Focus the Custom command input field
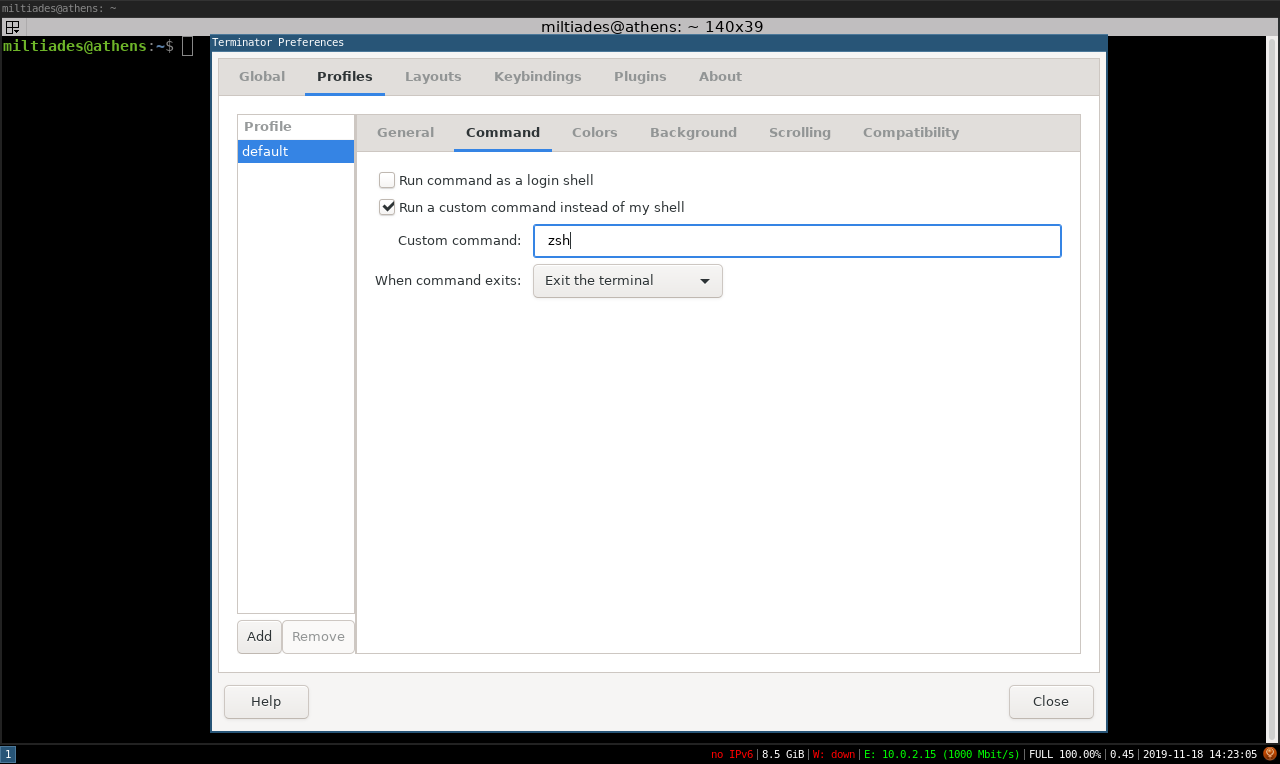 (797, 241)
